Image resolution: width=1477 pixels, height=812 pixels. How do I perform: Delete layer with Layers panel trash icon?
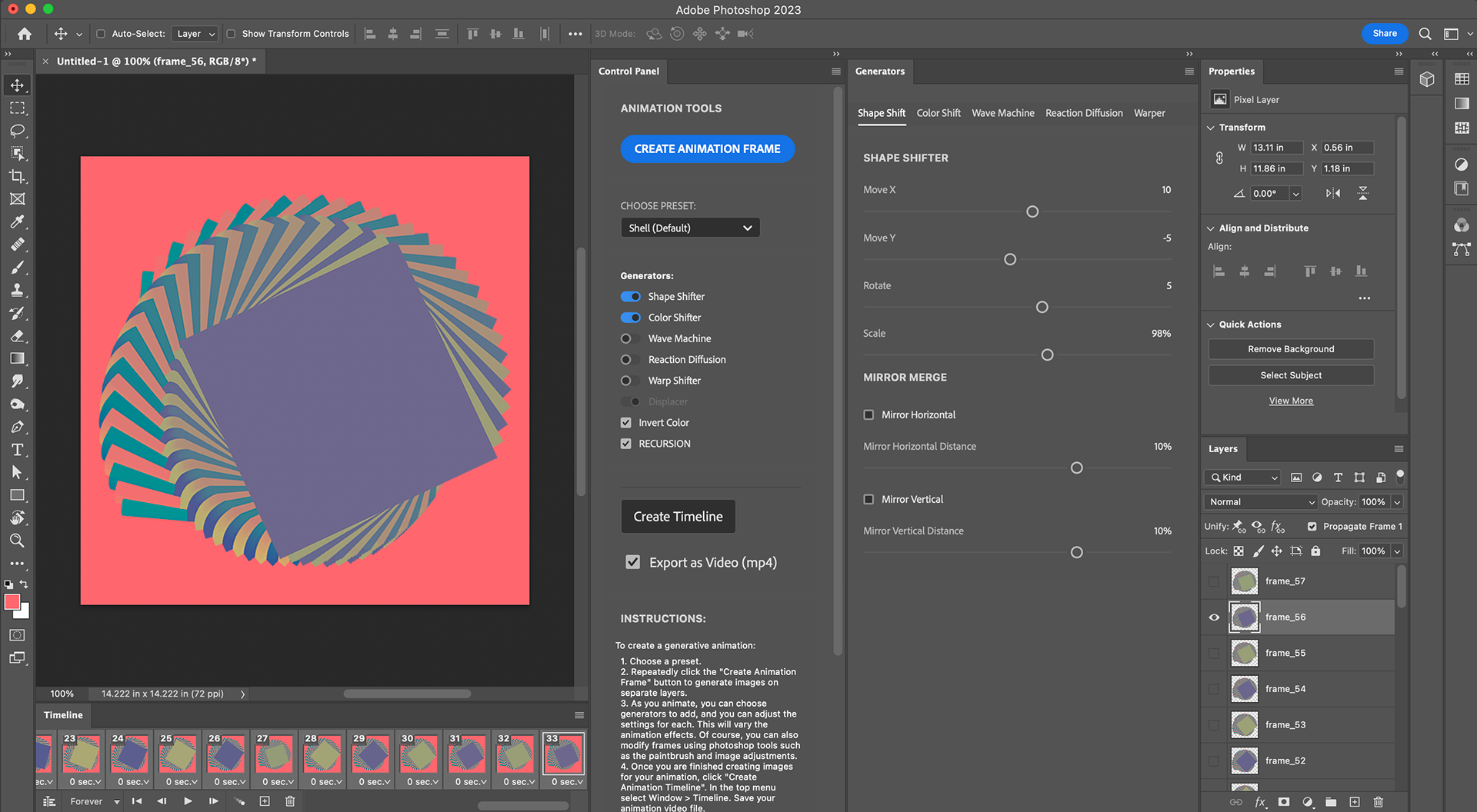pyautogui.click(x=1379, y=802)
